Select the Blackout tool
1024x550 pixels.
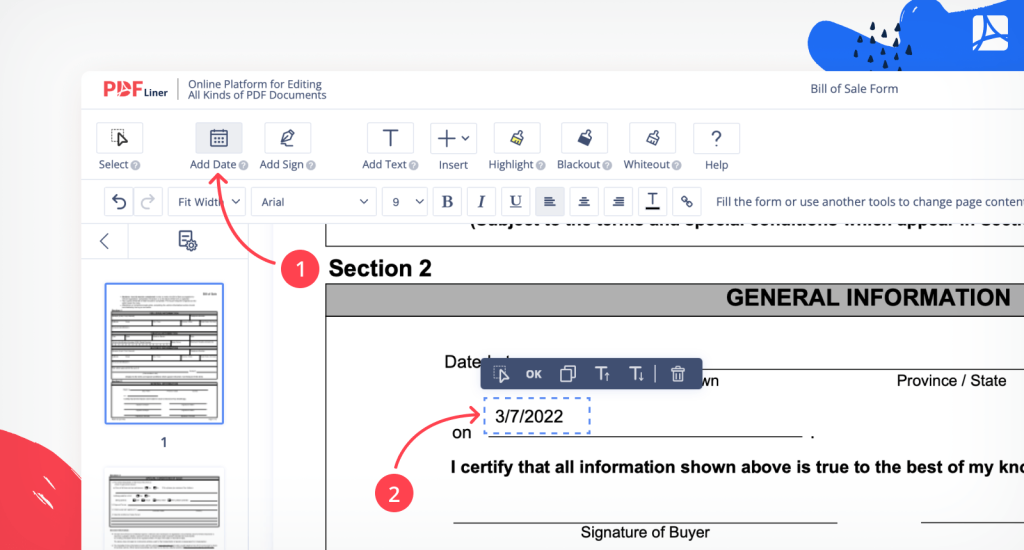(x=584, y=139)
